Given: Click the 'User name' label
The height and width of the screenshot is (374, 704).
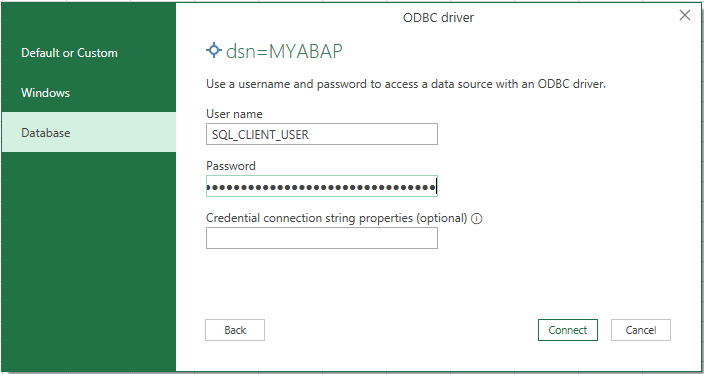Looking at the screenshot, I should [234, 114].
